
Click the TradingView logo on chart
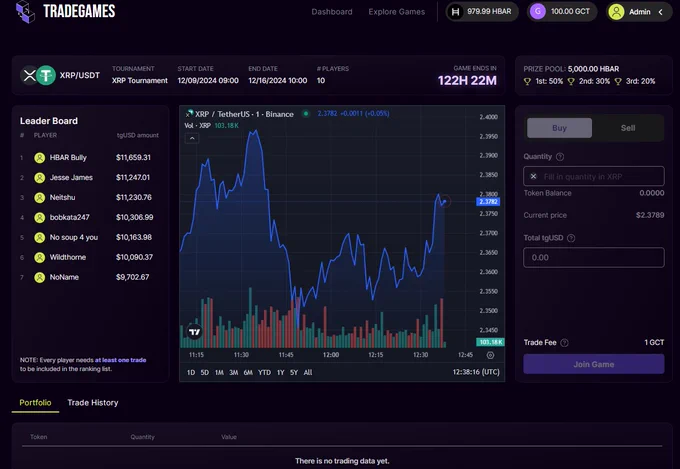(194, 332)
